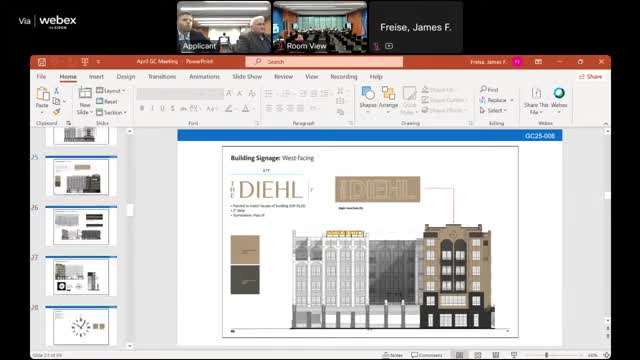The image size is (640, 360).
Task: Open the Help tab
Action: 376,77
